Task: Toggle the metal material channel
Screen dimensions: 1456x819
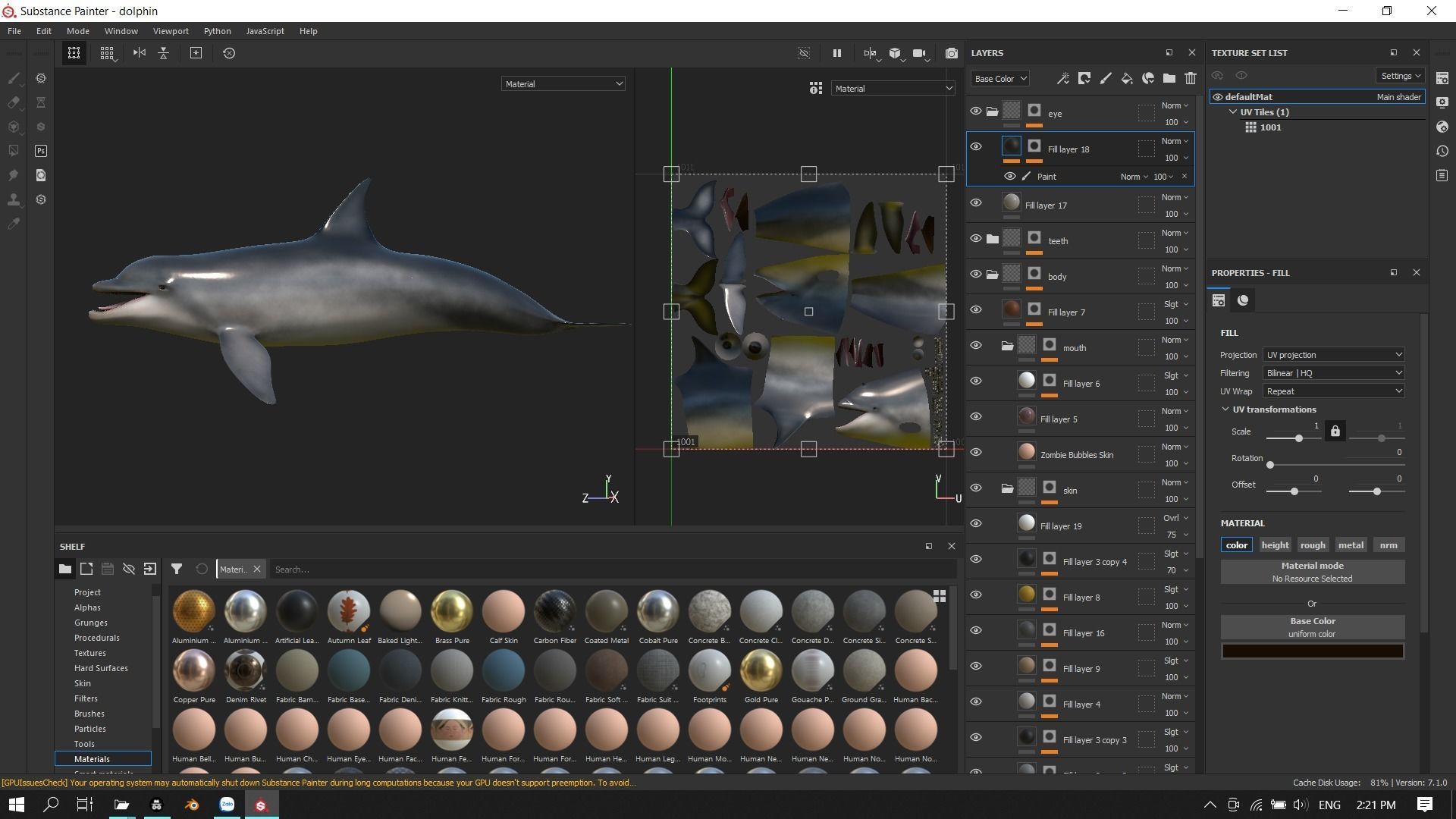Action: click(x=1351, y=545)
